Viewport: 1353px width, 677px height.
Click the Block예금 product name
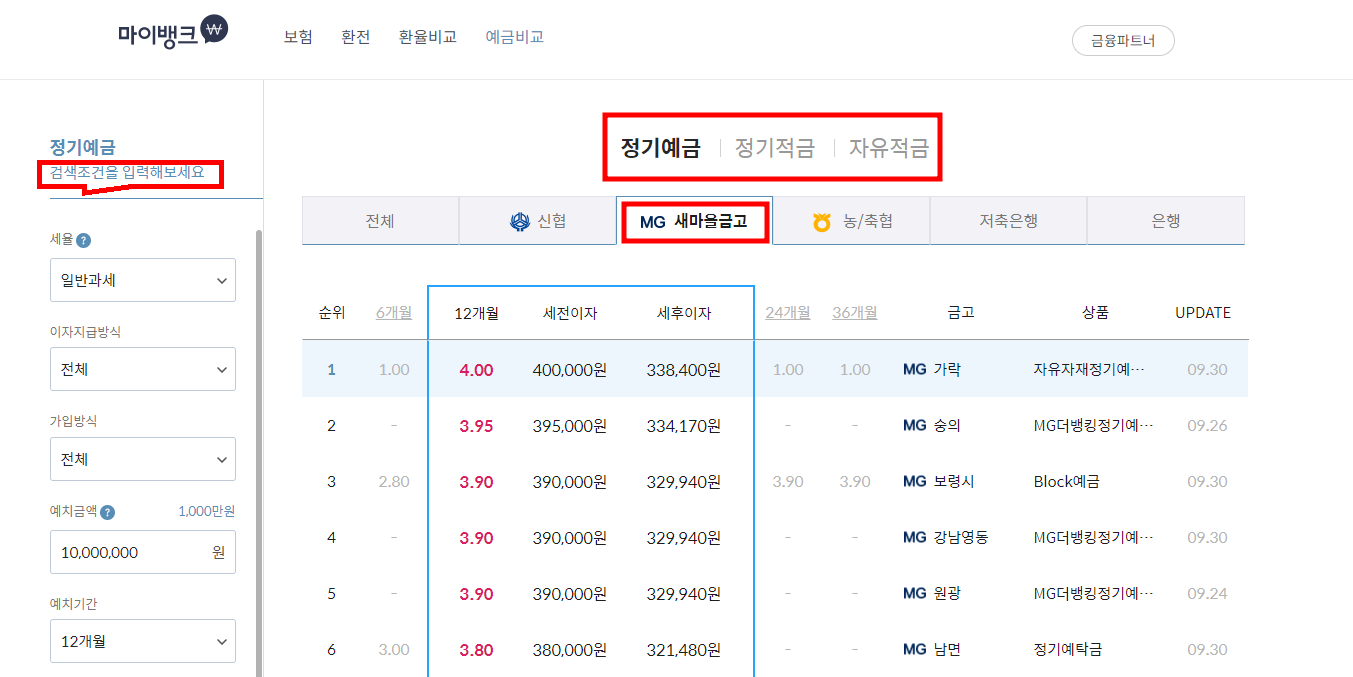pos(1066,481)
